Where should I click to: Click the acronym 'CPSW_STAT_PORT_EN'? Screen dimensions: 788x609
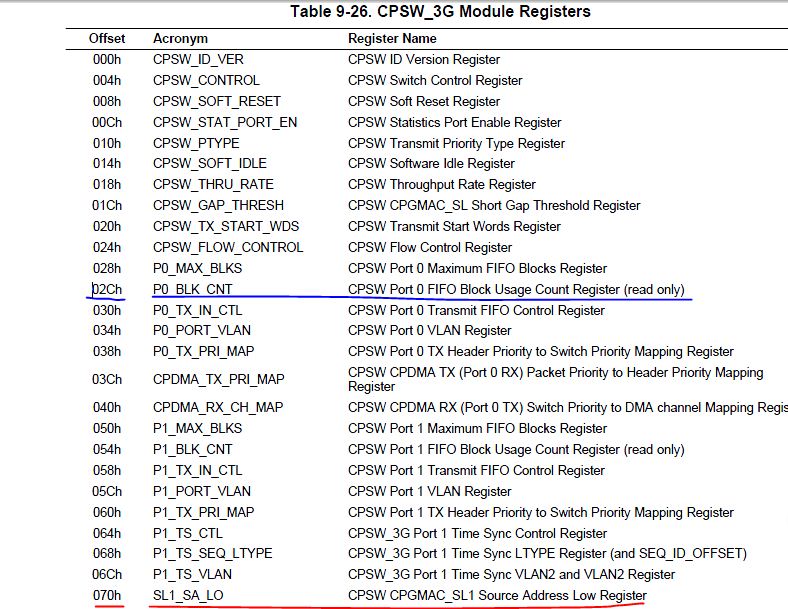tap(225, 123)
